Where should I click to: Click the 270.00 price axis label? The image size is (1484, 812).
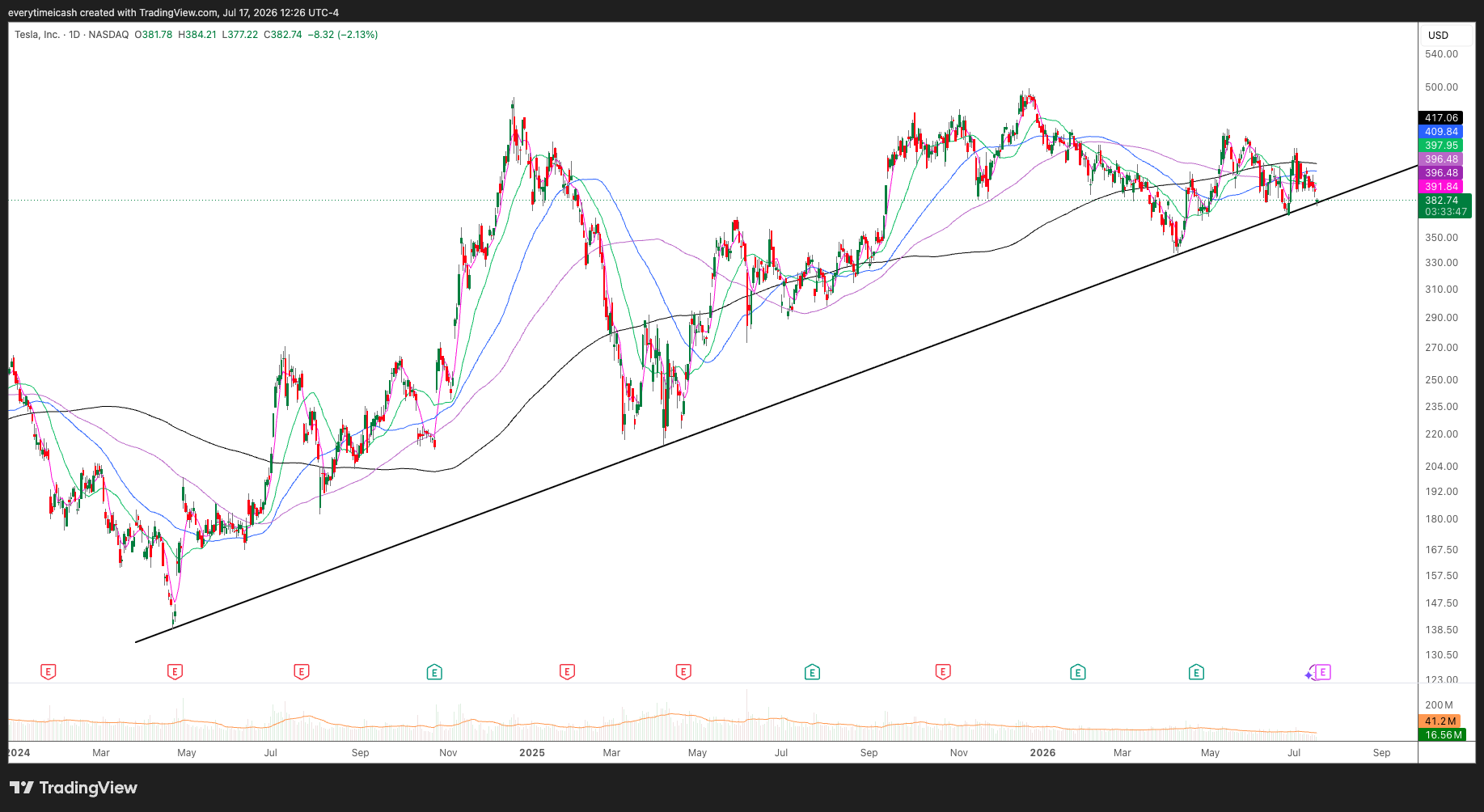pos(1441,348)
